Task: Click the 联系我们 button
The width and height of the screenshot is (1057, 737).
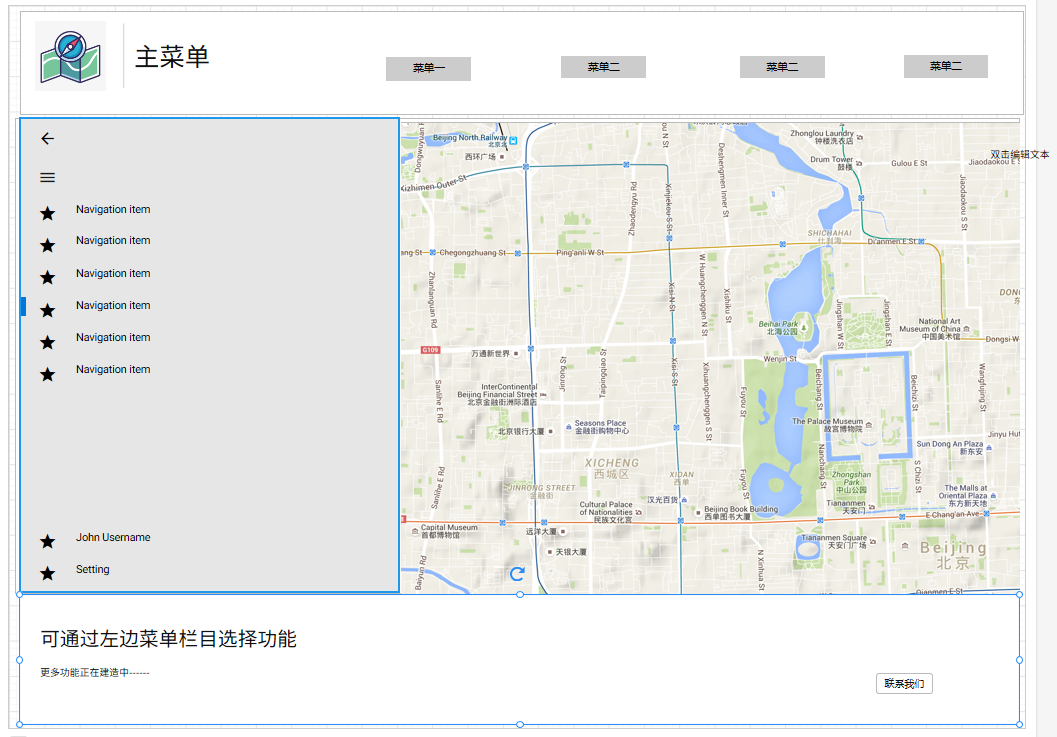Action: coord(904,684)
